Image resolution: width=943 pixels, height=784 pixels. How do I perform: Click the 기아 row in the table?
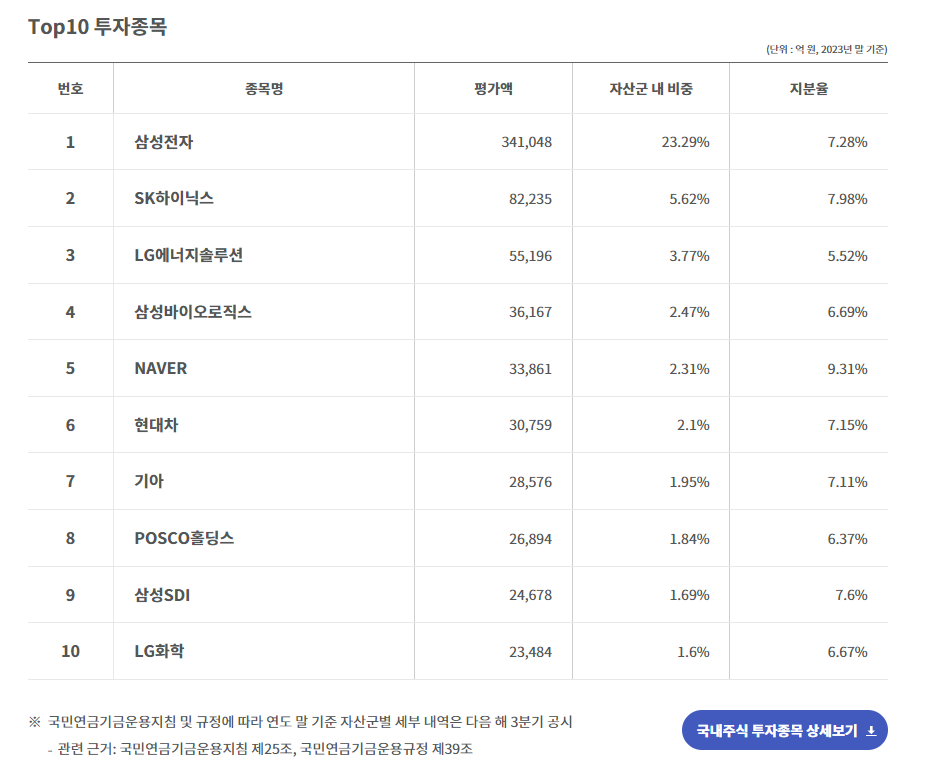(145, 480)
